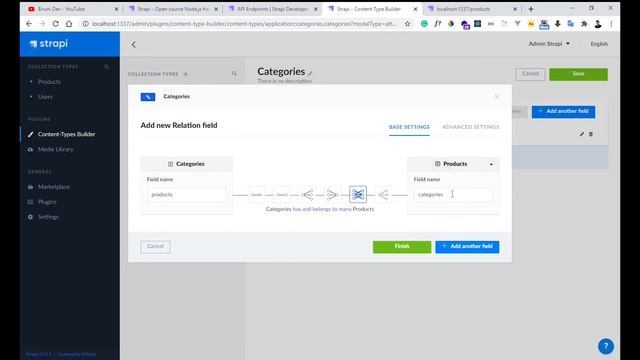Select the one-to-one relation icon
Viewport: 640px width, 360px height.
282,195
